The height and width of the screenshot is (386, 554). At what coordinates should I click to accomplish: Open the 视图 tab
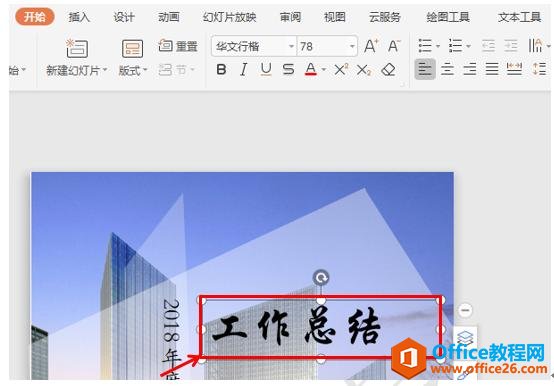click(335, 17)
